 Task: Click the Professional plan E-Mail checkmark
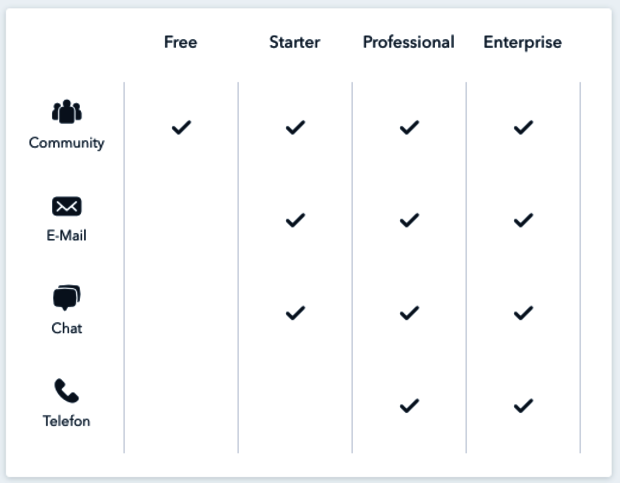tap(409, 220)
